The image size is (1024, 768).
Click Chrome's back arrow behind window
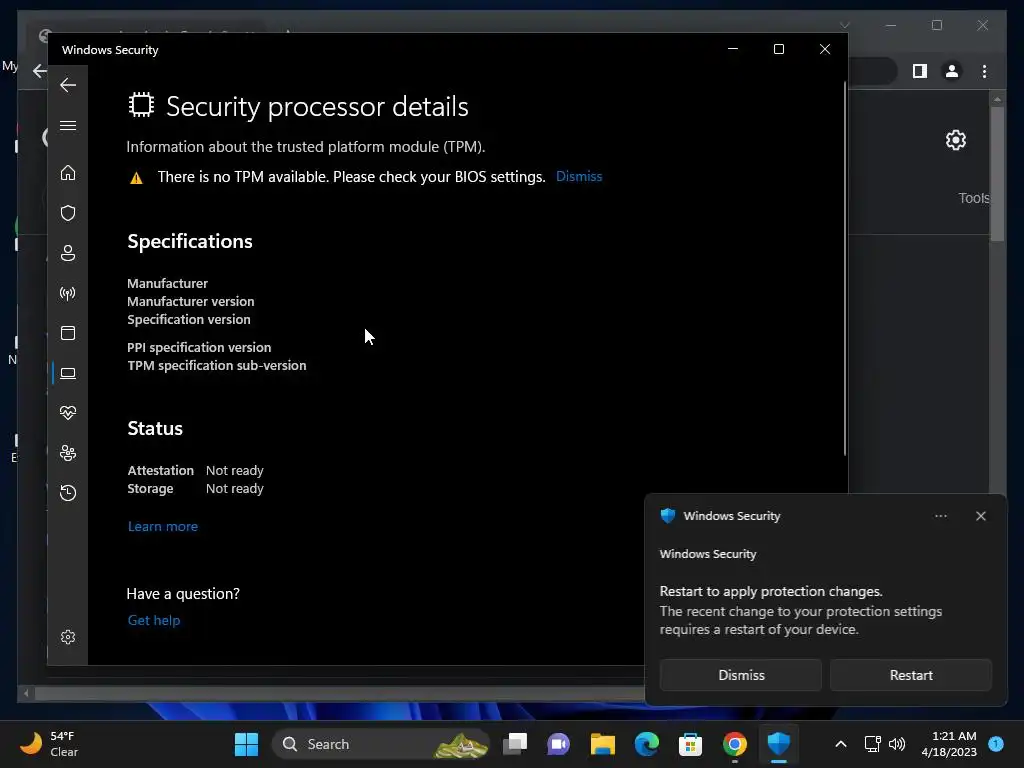[x=39, y=71]
